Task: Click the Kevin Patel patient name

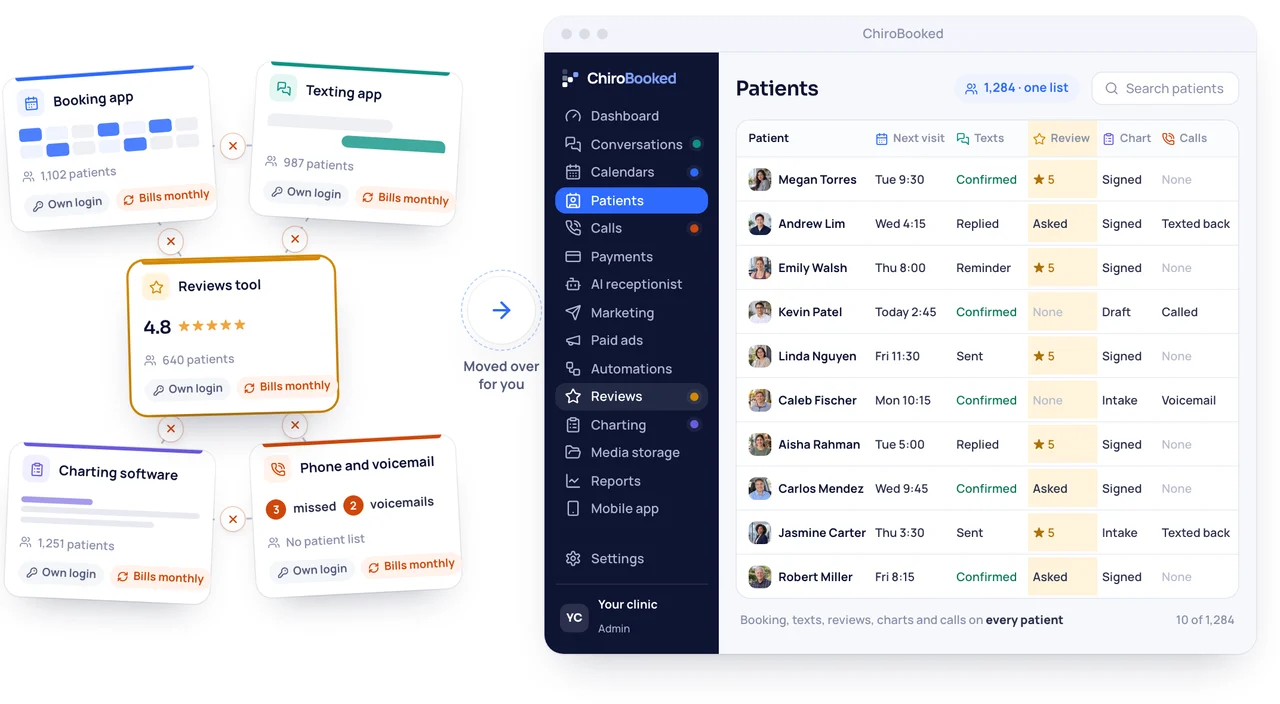Action: pos(810,312)
